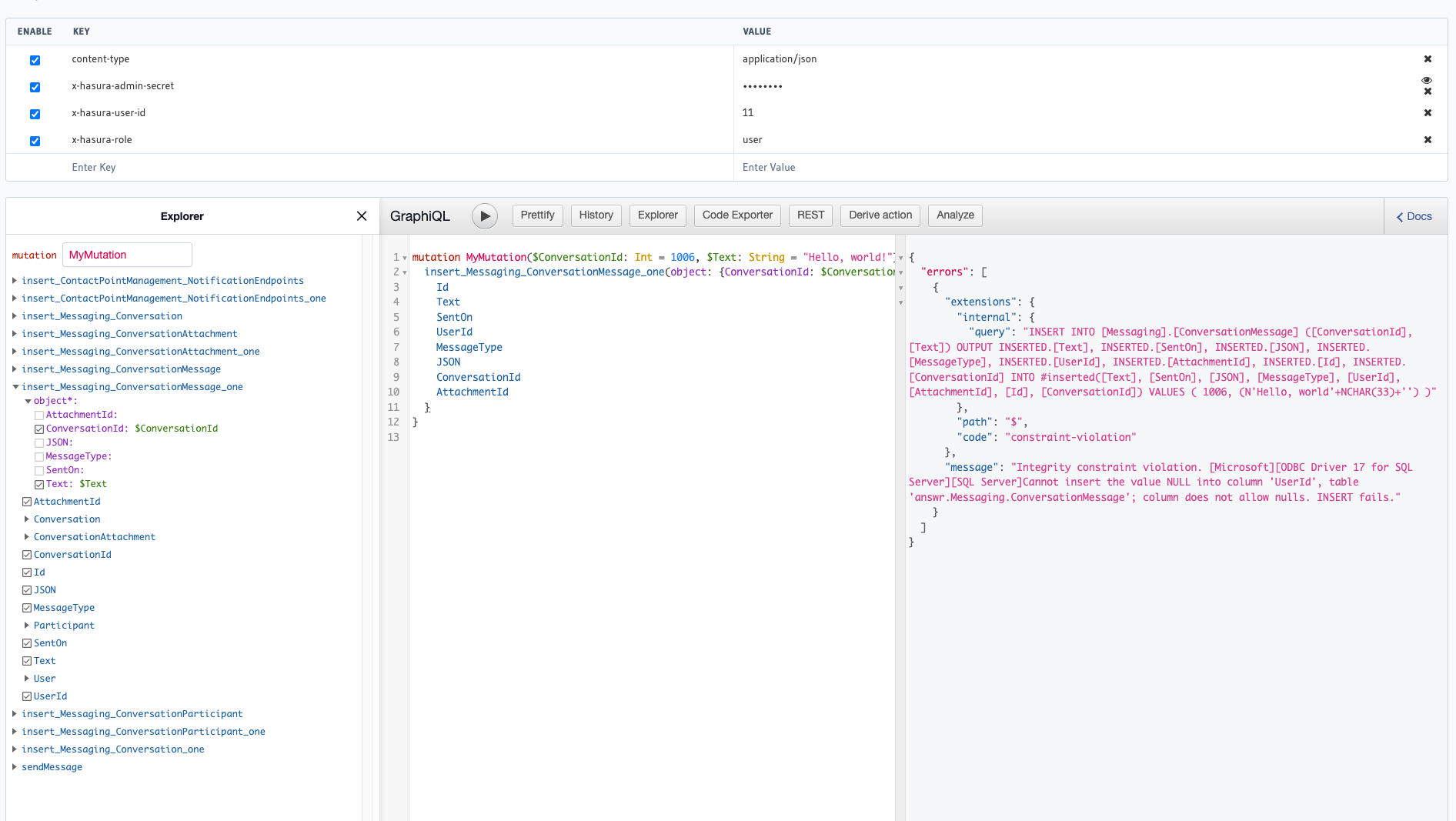The image size is (1456, 821).
Task: Open the Code Exporter
Action: point(737,215)
